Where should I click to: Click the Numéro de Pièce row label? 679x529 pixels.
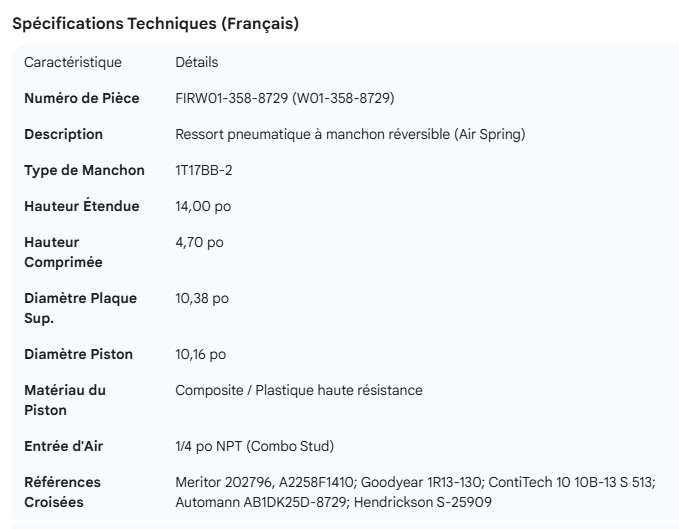pos(81,98)
